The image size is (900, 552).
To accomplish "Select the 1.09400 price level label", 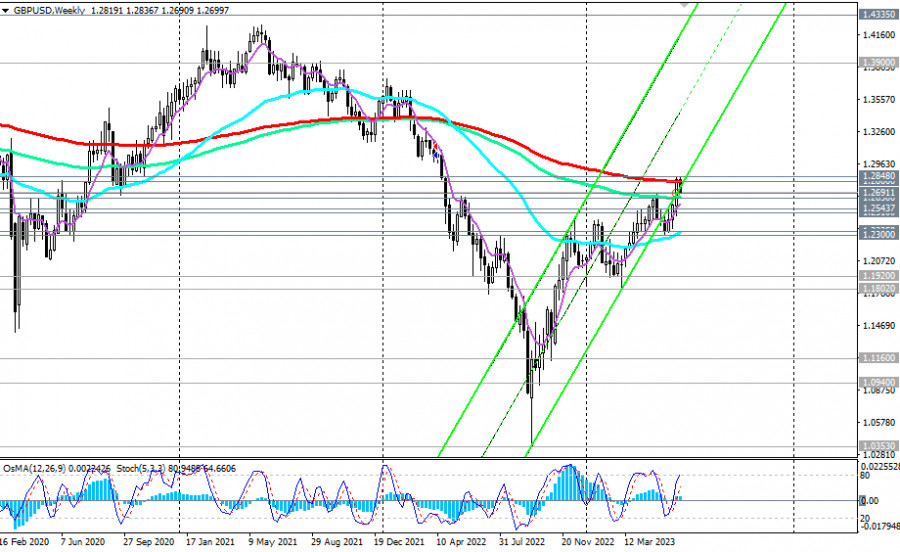I will [x=877, y=382].
